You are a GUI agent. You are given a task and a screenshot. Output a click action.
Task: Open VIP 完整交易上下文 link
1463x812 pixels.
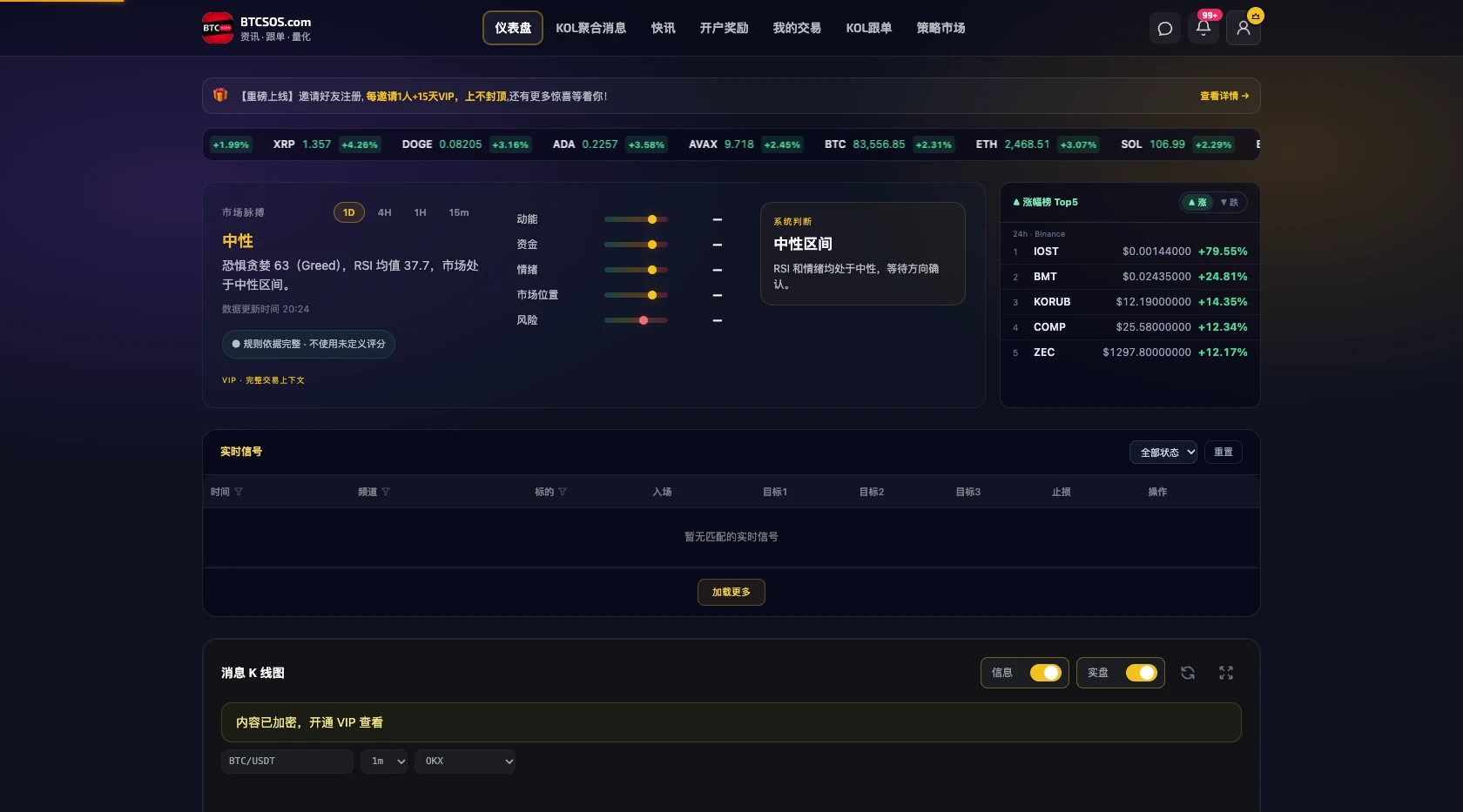(263, 380)
